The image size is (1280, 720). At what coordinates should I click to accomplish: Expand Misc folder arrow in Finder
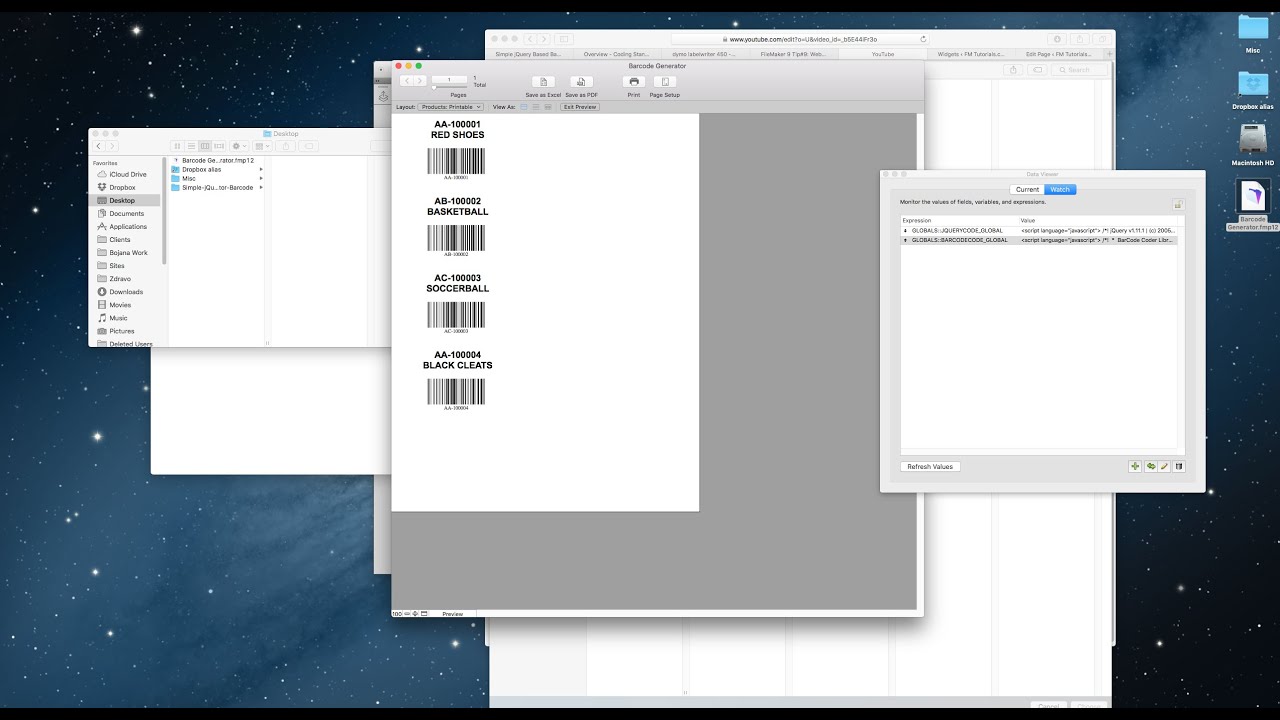[261, 178]
